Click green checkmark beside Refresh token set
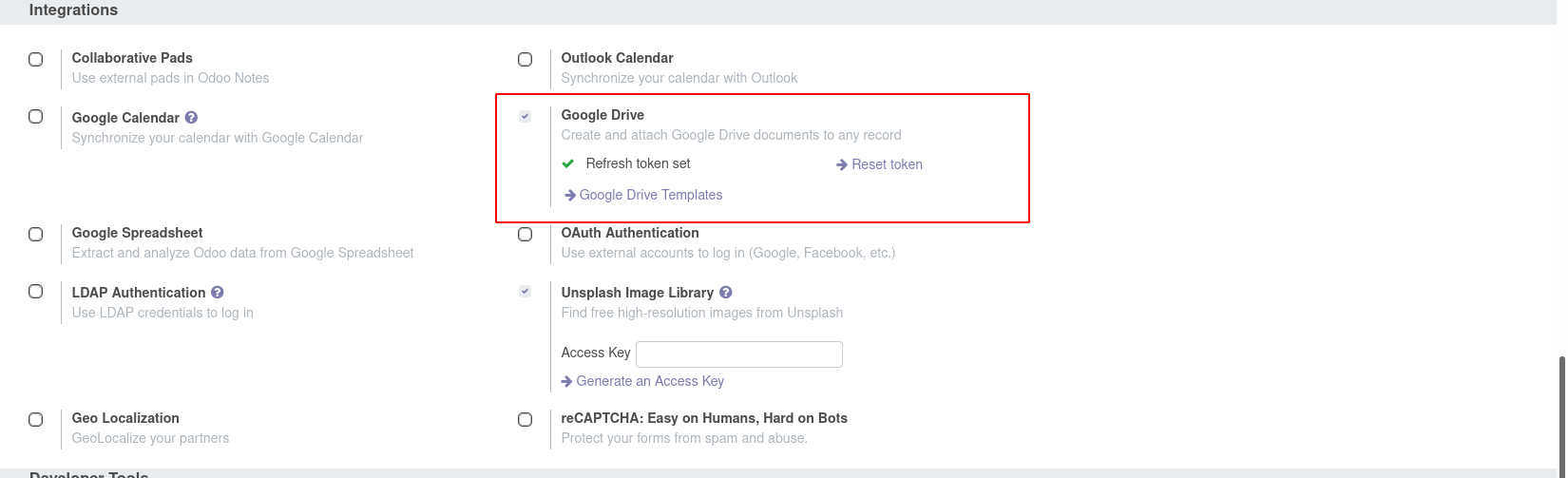Viewport: 1568px width, 478px height. point(568,163)
